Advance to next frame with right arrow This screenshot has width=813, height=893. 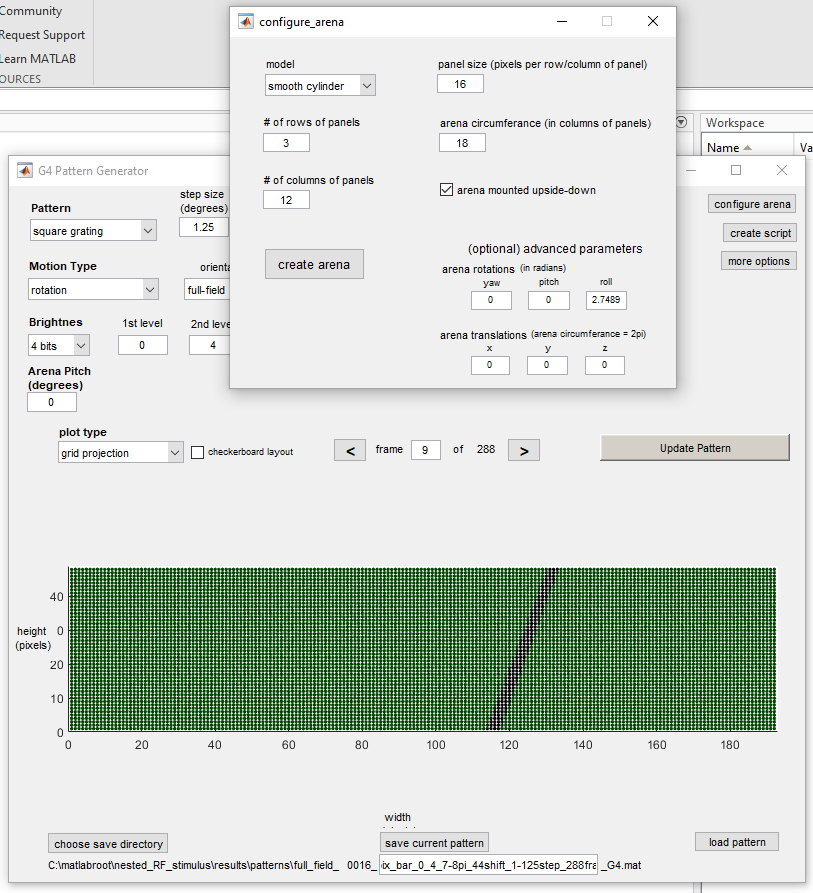(523, 450)
